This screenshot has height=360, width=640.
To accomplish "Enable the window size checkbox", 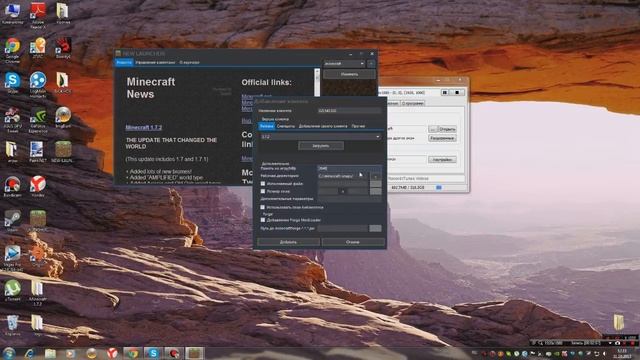I will tap(263, 191).
